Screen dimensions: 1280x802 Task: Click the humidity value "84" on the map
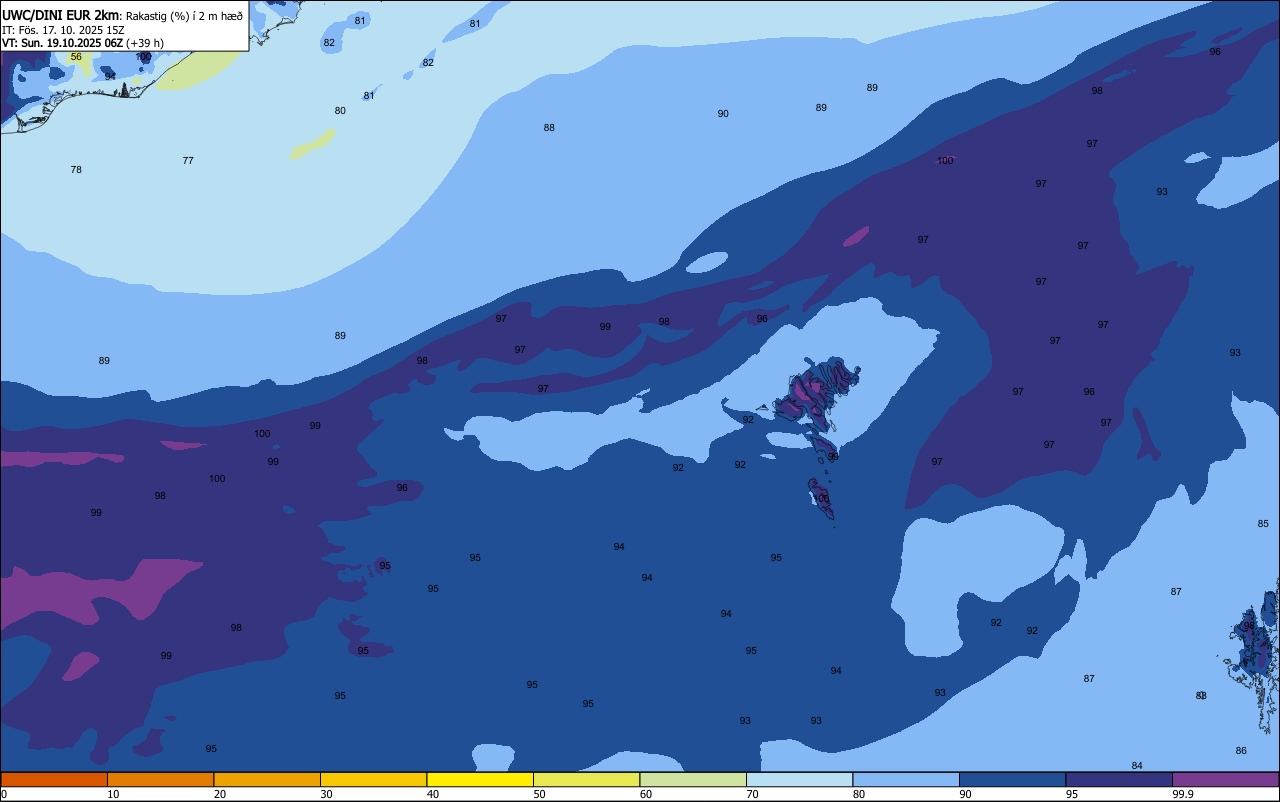pyautogui.click(x=1137, y=766)
